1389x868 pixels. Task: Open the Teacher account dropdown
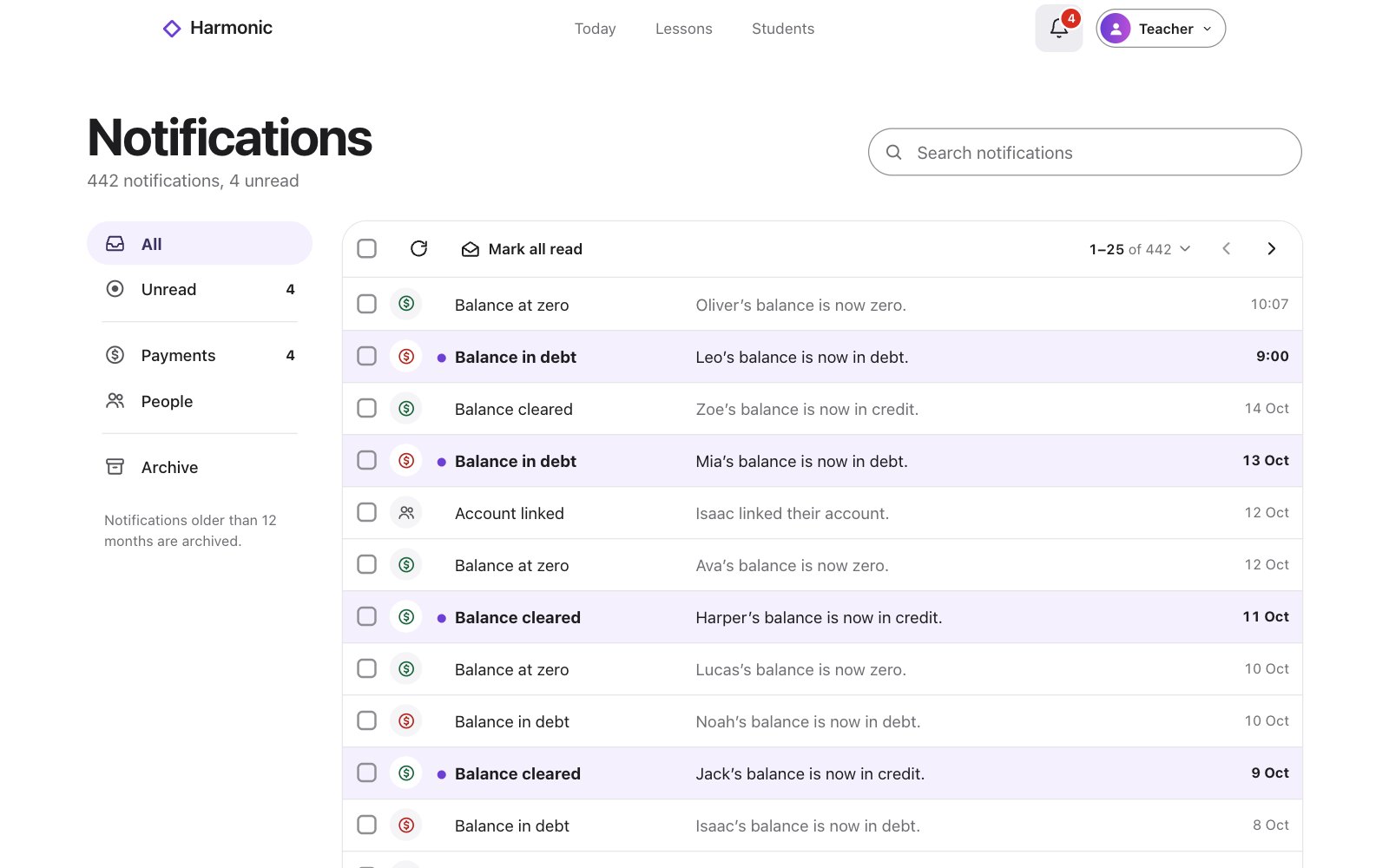1161,29
